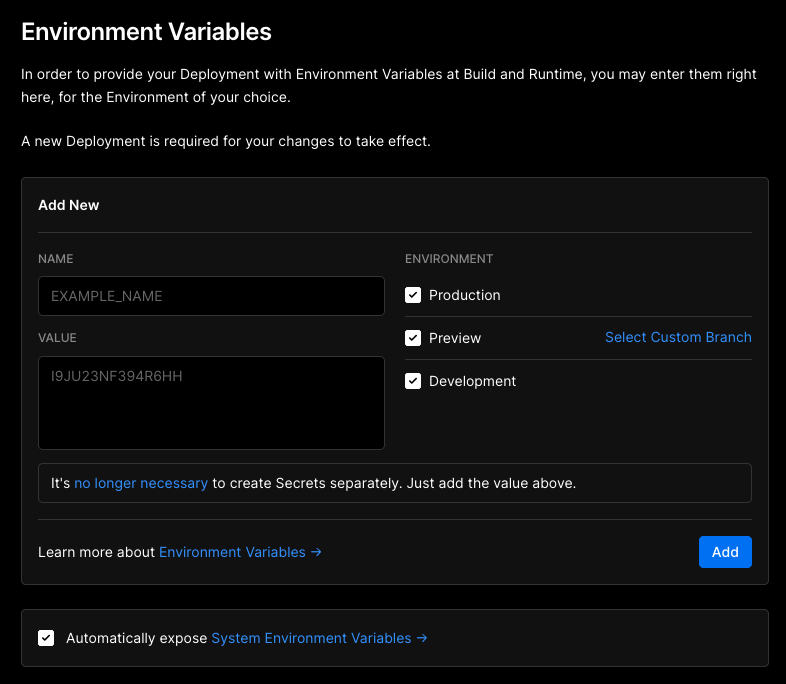Click the NAME input field

pos(211,296)
